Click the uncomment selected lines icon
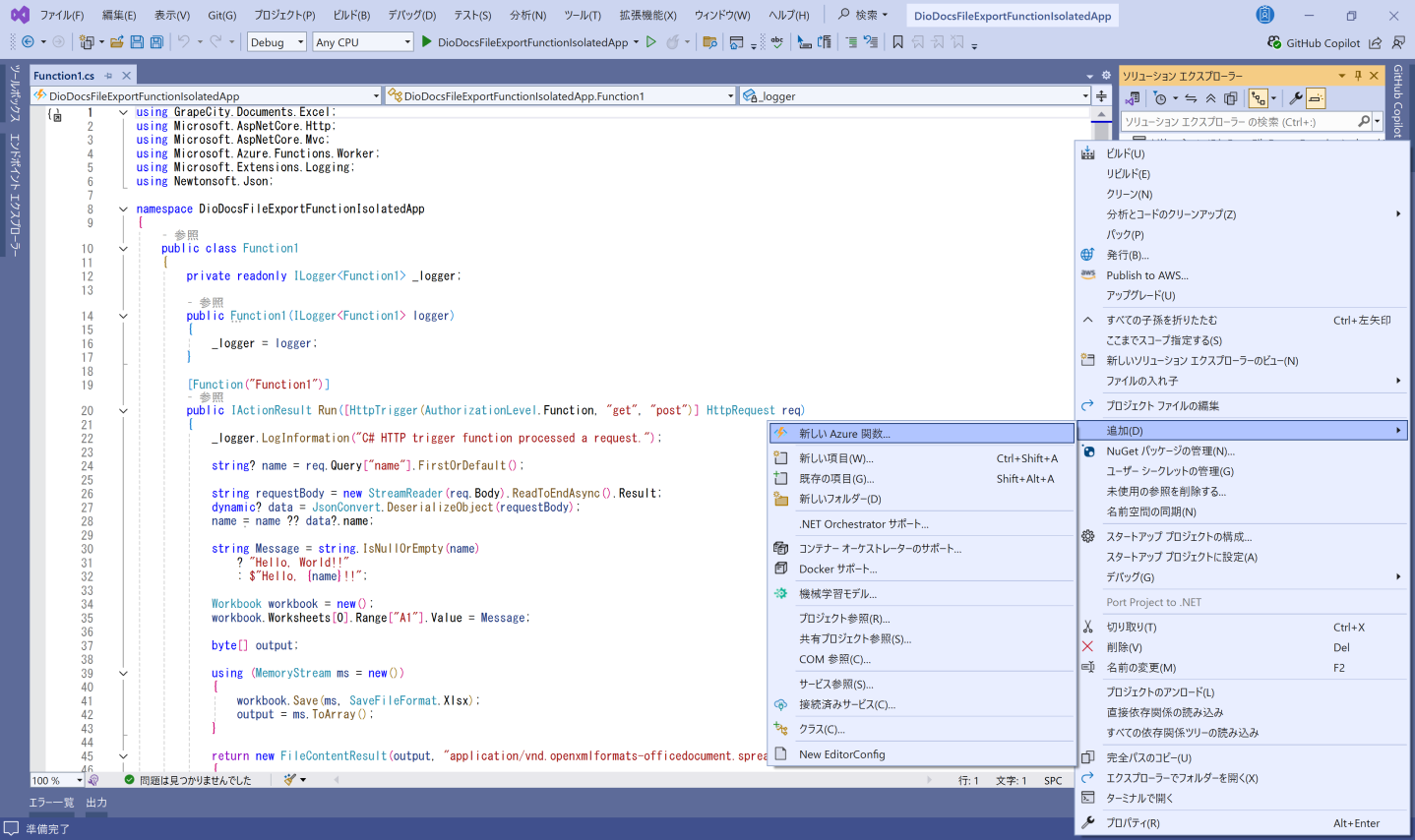The height and width of the screenshot is (840, 1415). click(870, 42)
